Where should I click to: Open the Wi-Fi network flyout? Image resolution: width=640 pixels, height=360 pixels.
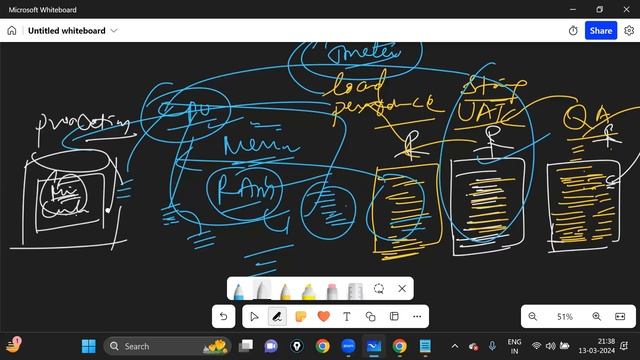536,346
